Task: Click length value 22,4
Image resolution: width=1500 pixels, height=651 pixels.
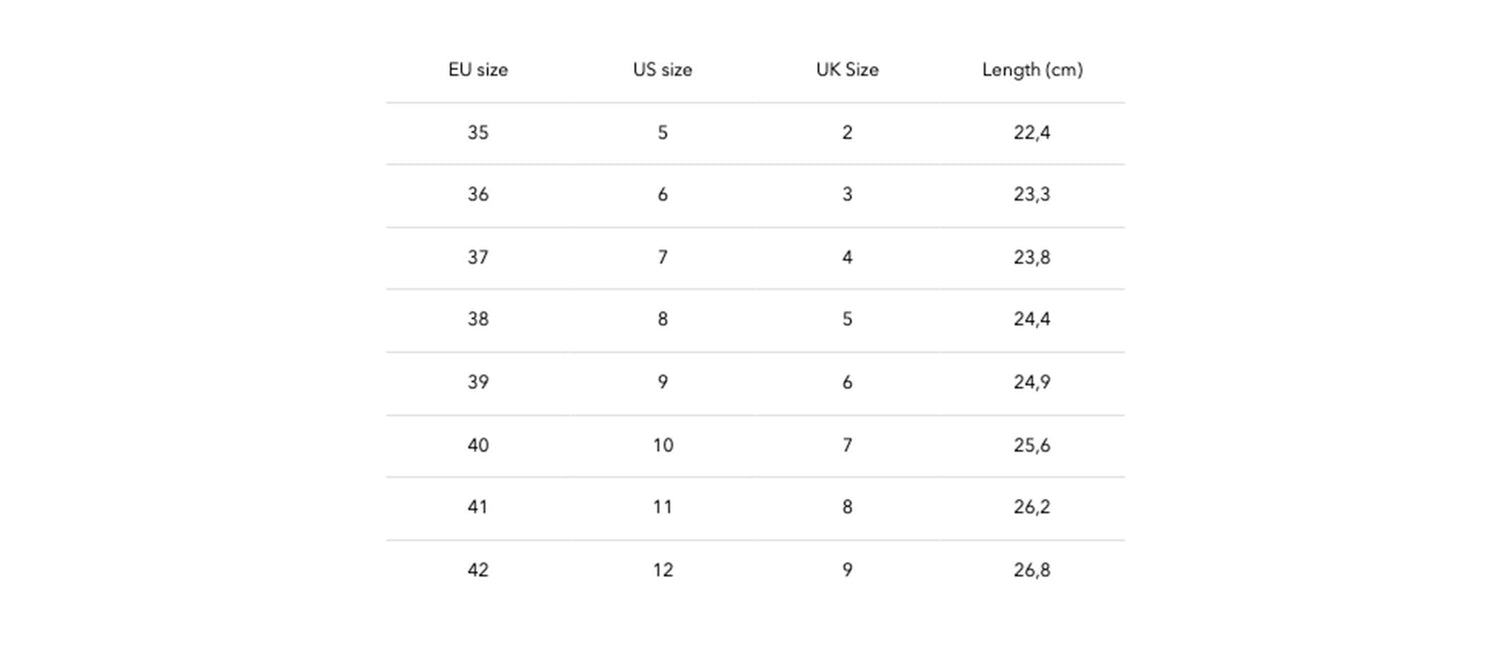Action: (x=1032, y=132)
